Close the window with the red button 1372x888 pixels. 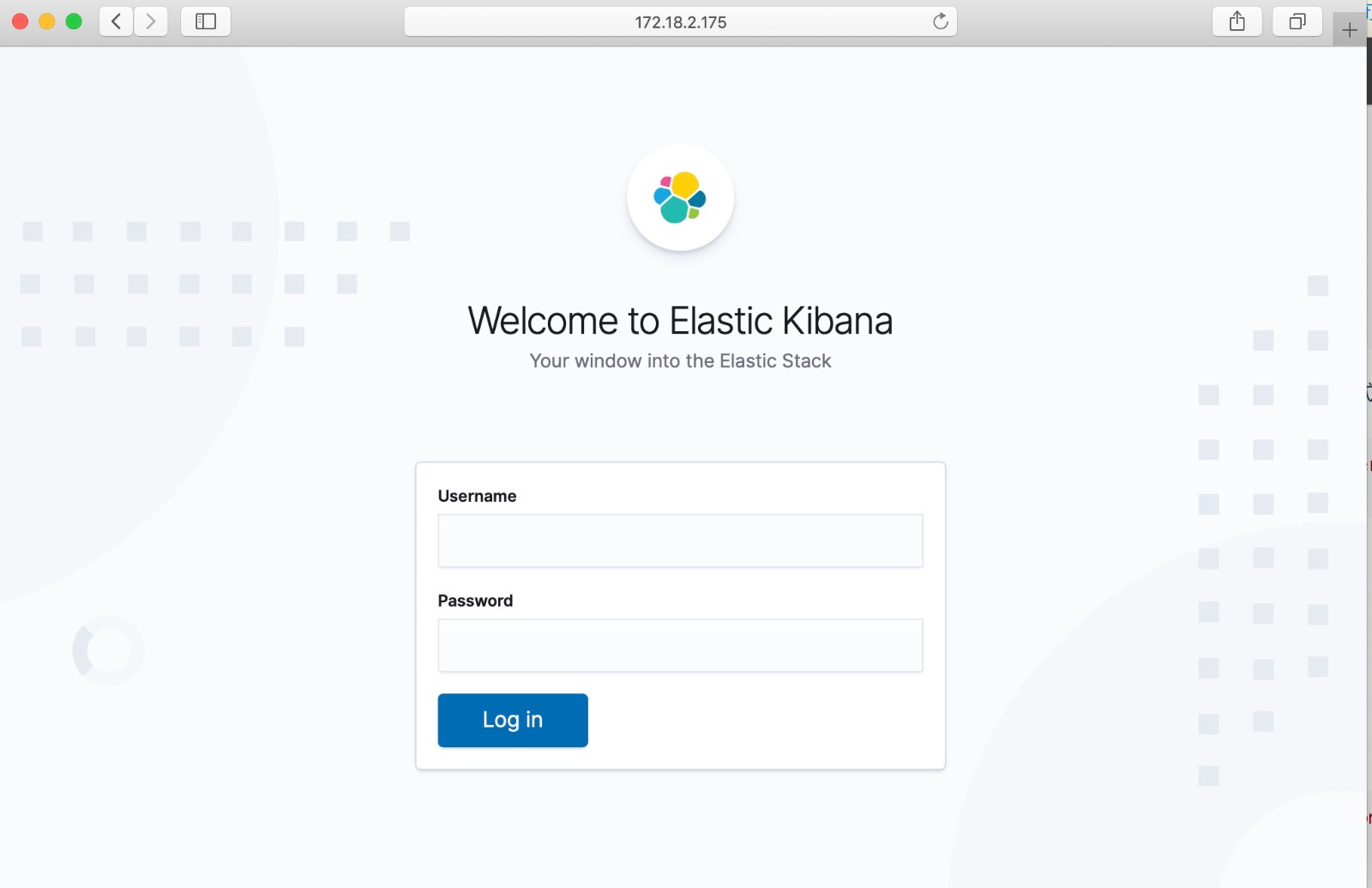20,21
